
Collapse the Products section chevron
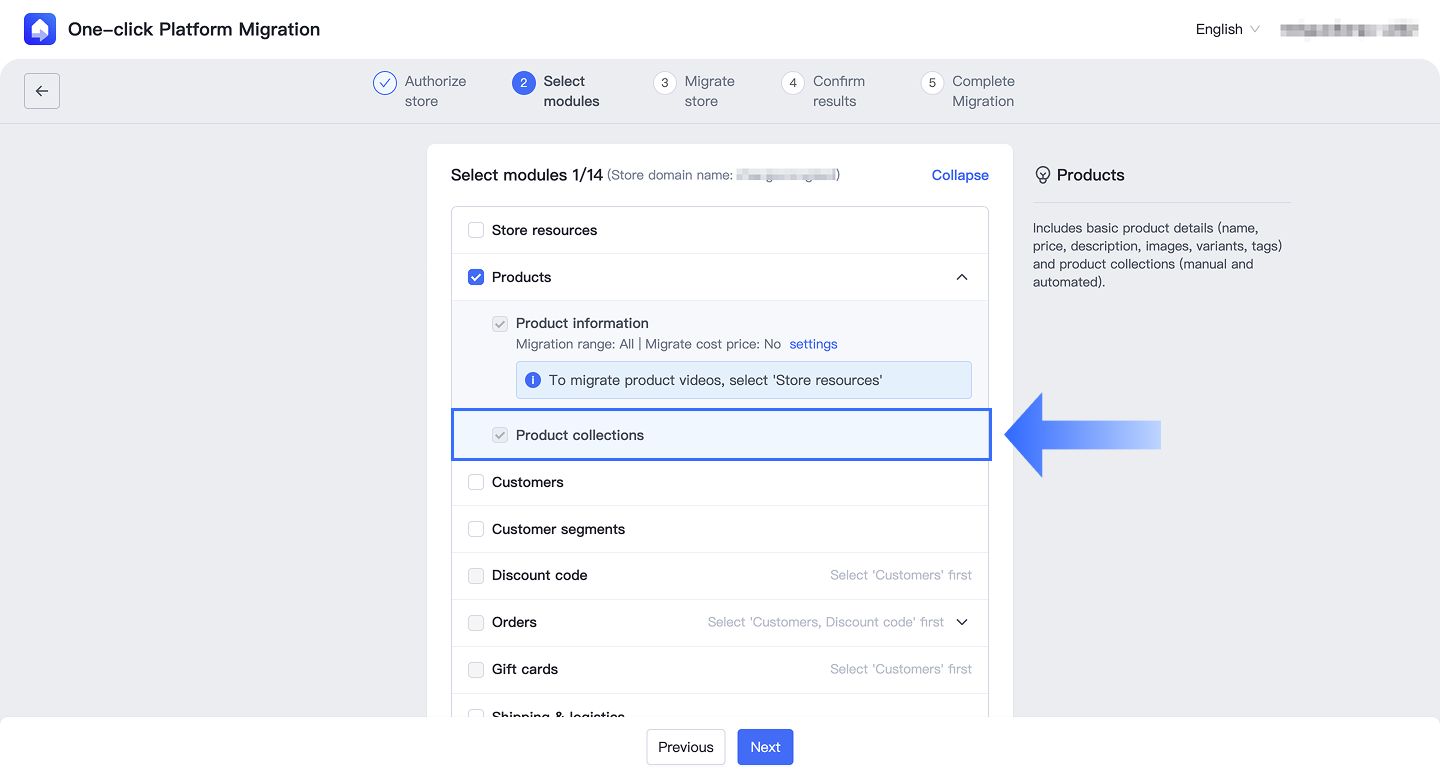click(x=962, y=277)
